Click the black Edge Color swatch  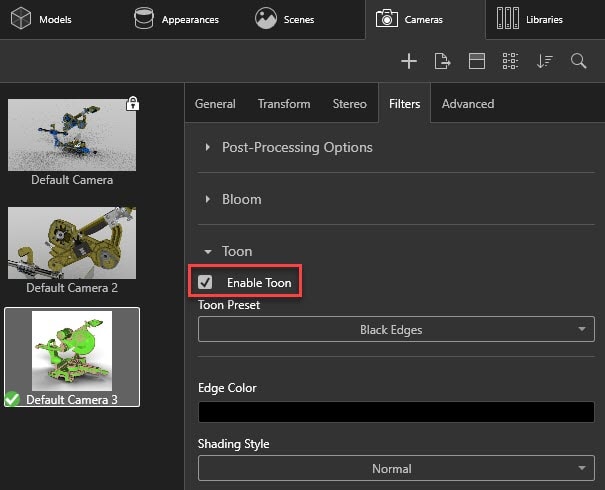pos(396,412)
